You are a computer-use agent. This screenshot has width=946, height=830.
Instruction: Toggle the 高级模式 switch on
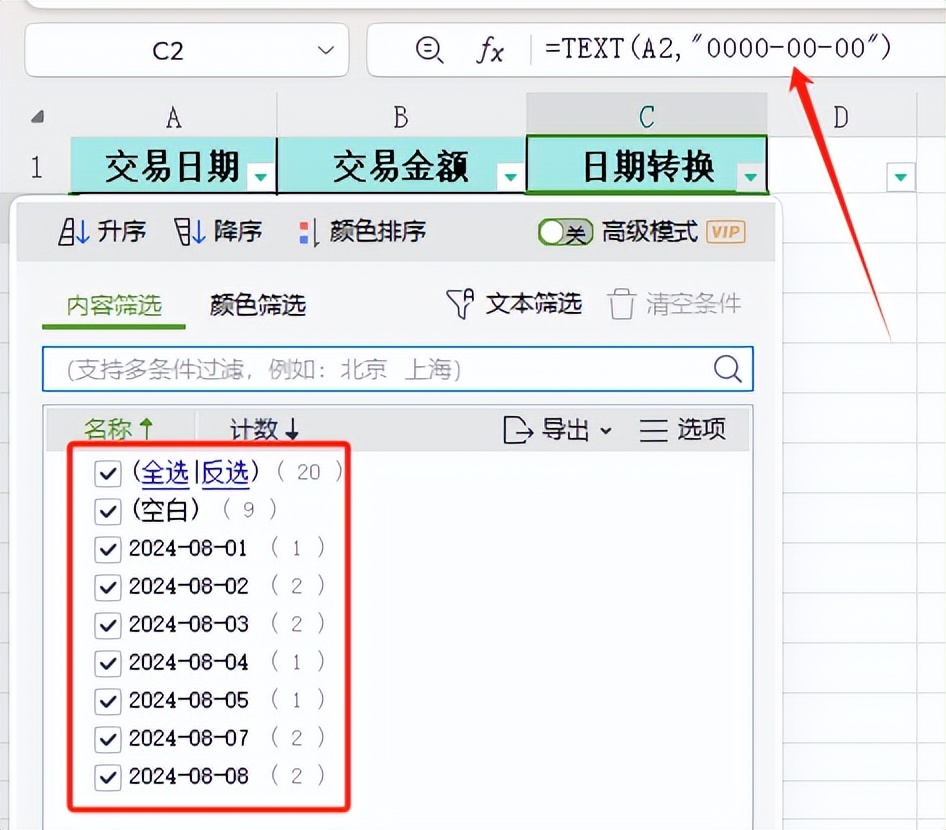point(565,232)
